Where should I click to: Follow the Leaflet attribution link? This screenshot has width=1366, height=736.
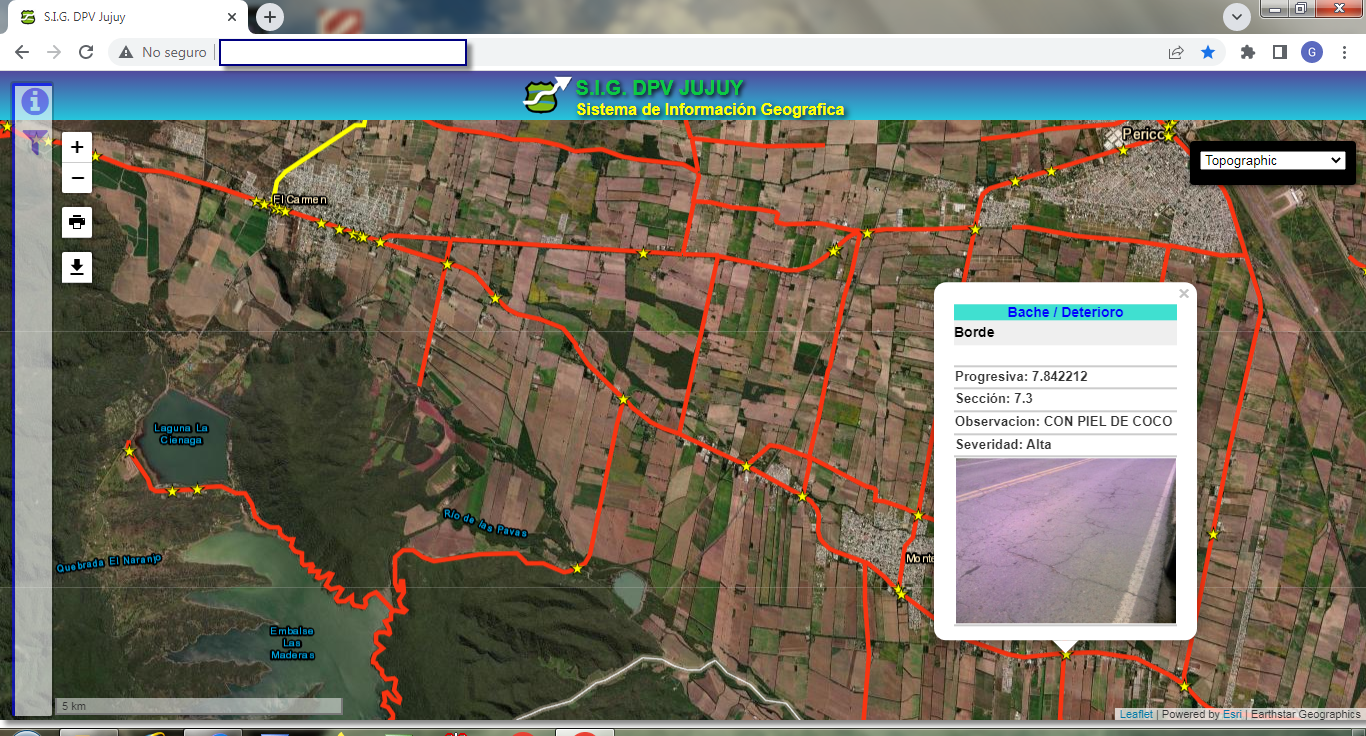(1135, 714)
